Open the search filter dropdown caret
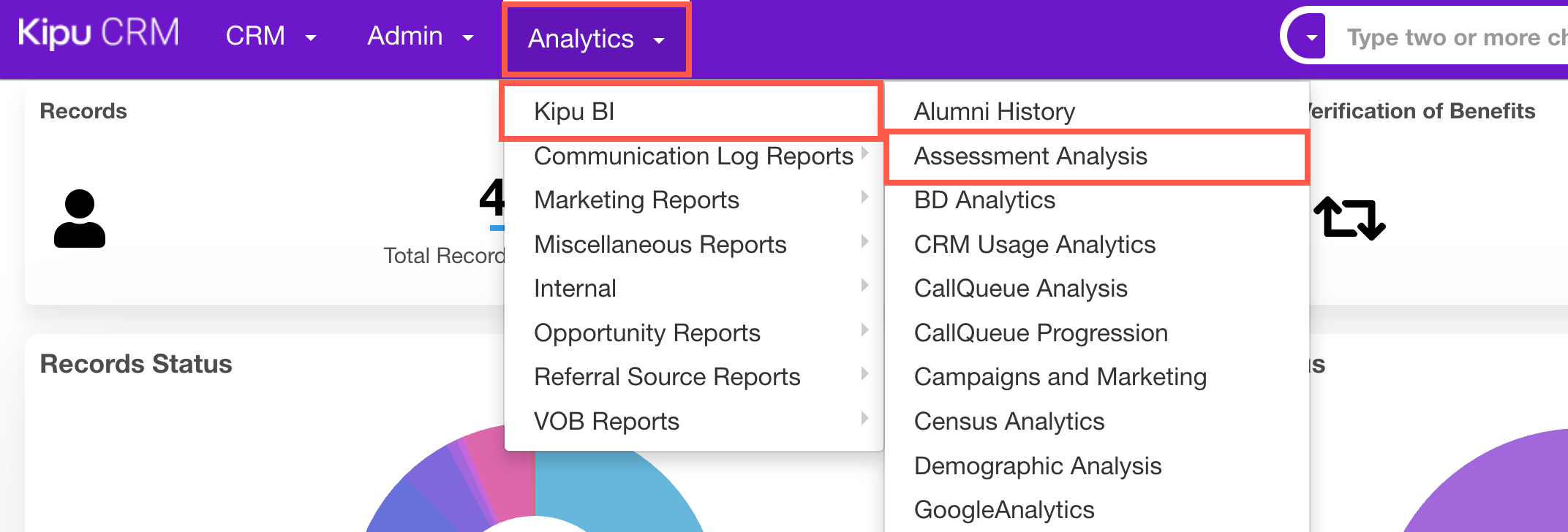This screenshot has height=532, width=1568. coord(1311,37)
